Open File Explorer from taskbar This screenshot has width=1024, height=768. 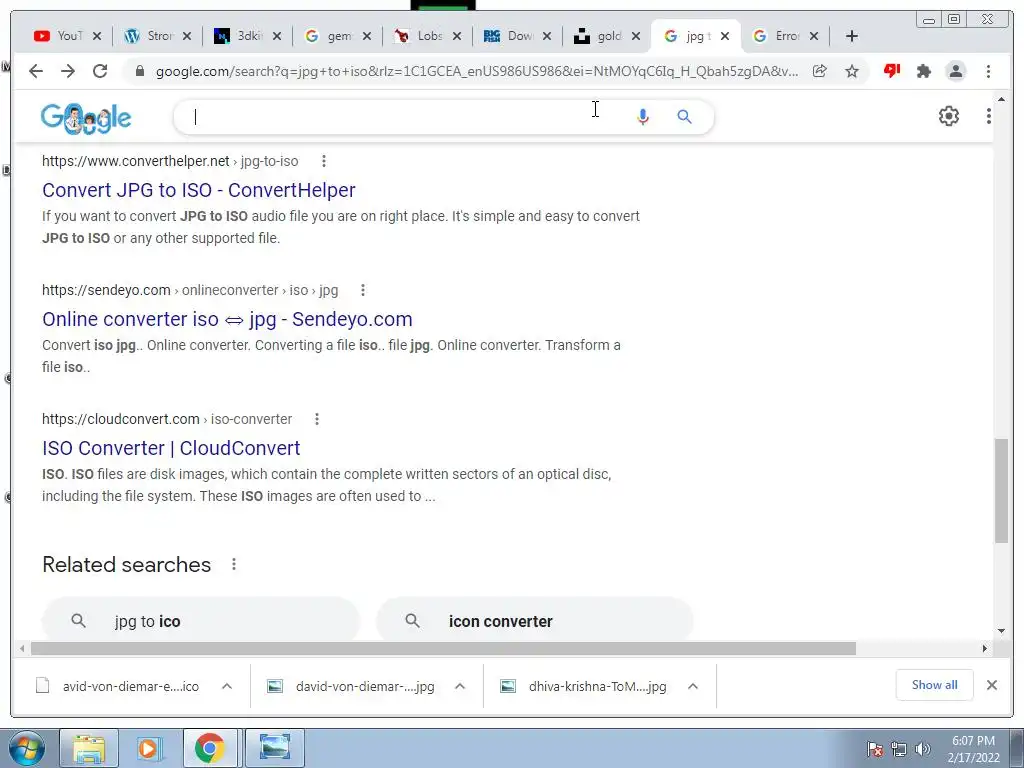(x=89, y=748)
